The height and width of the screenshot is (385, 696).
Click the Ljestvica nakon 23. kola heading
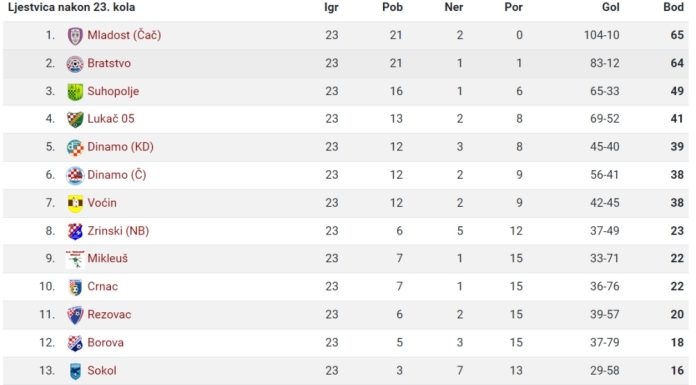pos(71,8)
